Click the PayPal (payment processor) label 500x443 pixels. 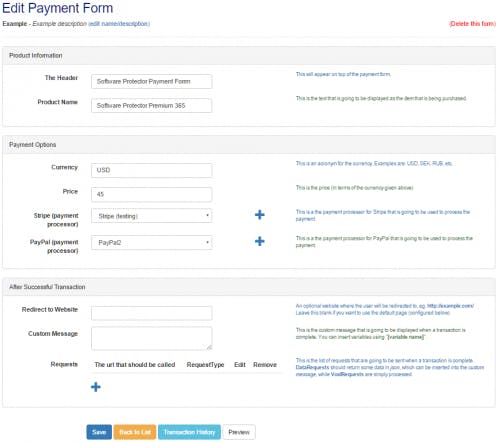[54, 246]
